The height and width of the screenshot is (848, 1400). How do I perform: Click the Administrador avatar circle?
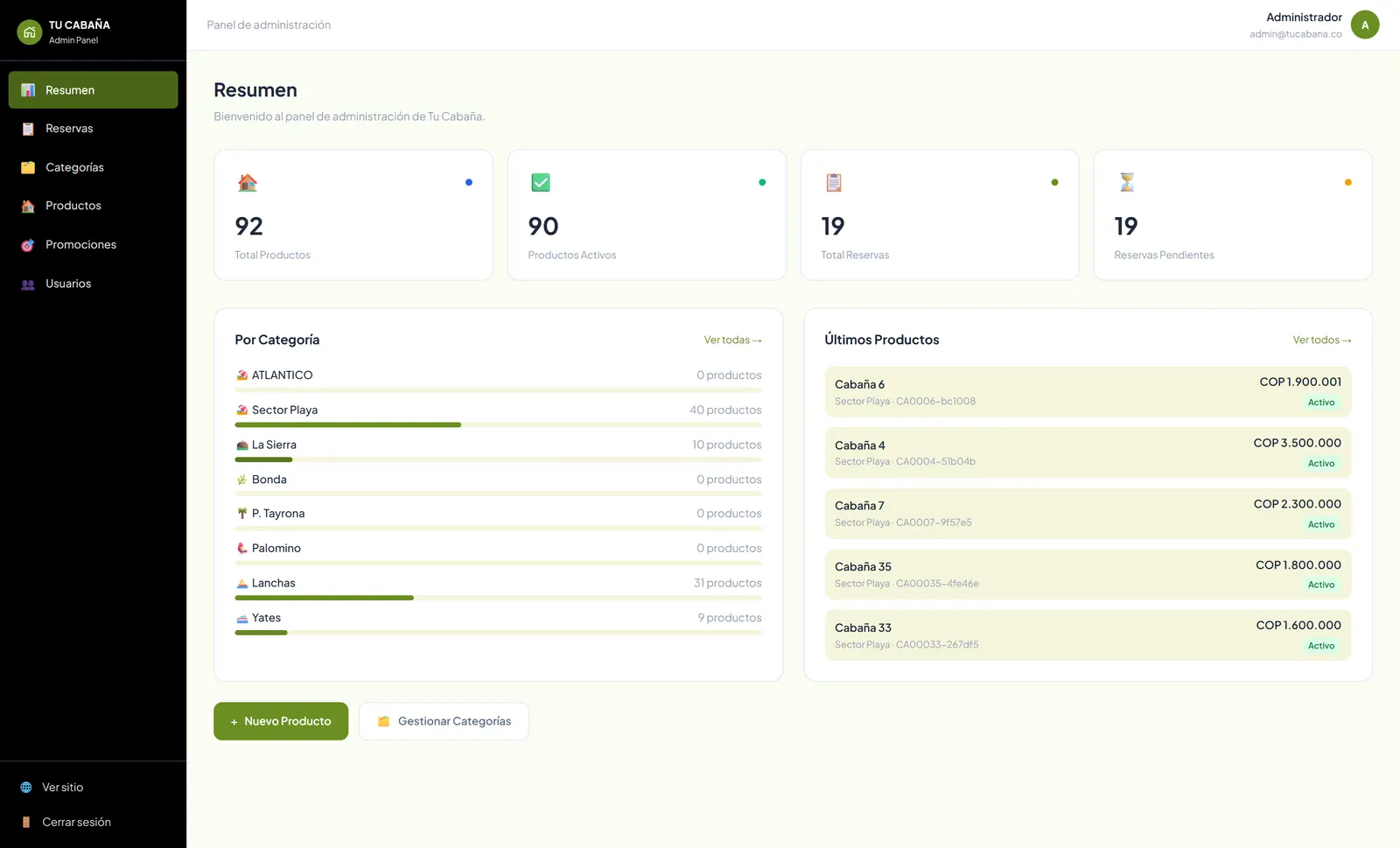tap(1365, 25)
